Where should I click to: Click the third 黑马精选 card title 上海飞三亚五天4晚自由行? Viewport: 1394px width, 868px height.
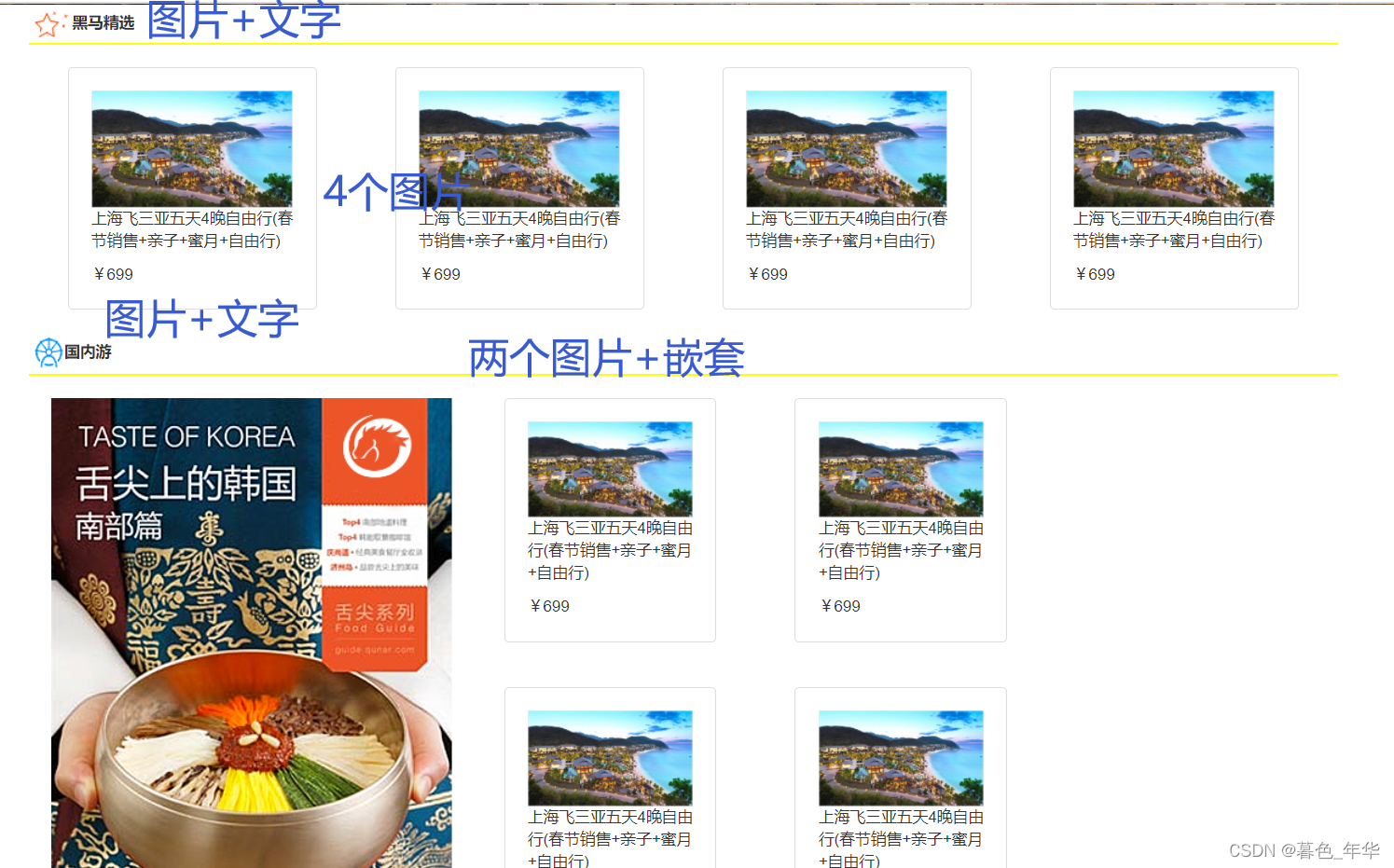tap(847, 229)
